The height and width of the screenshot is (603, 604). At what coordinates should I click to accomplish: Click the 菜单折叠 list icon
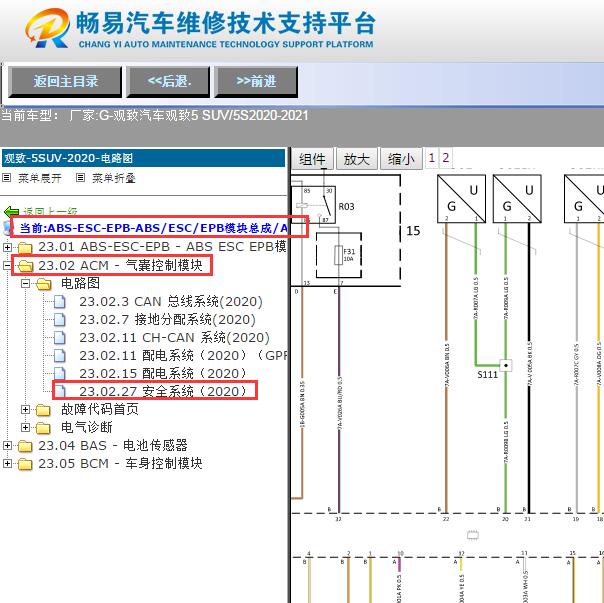click(80, 178)
